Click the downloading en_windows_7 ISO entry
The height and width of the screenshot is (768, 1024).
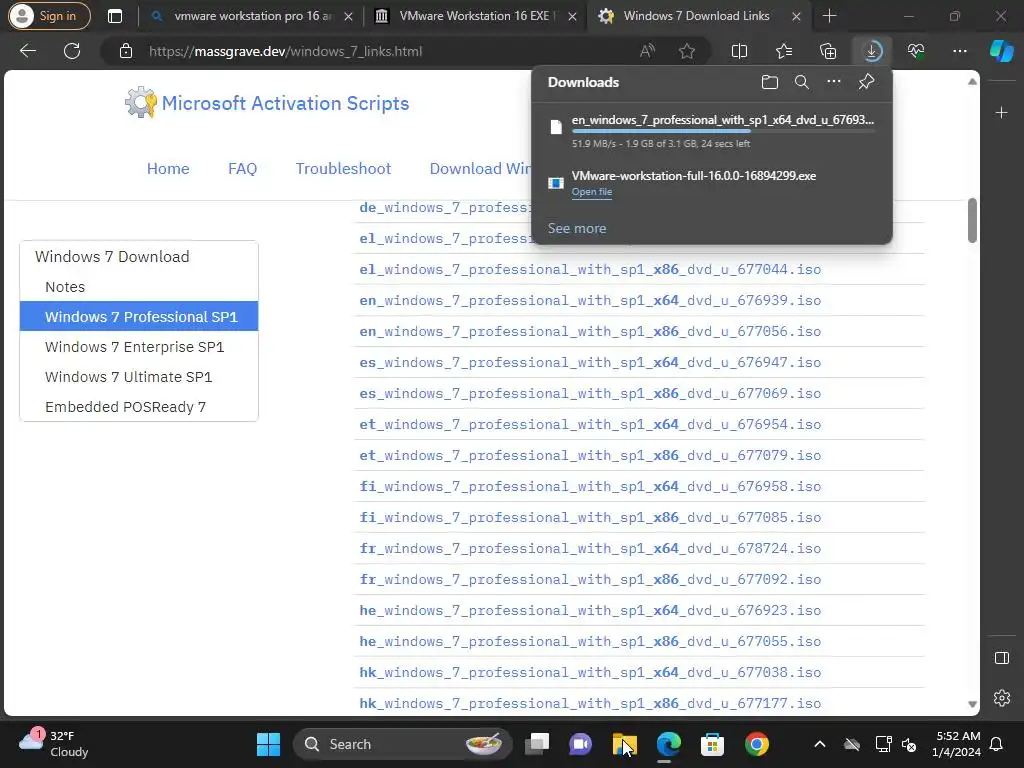712,131
